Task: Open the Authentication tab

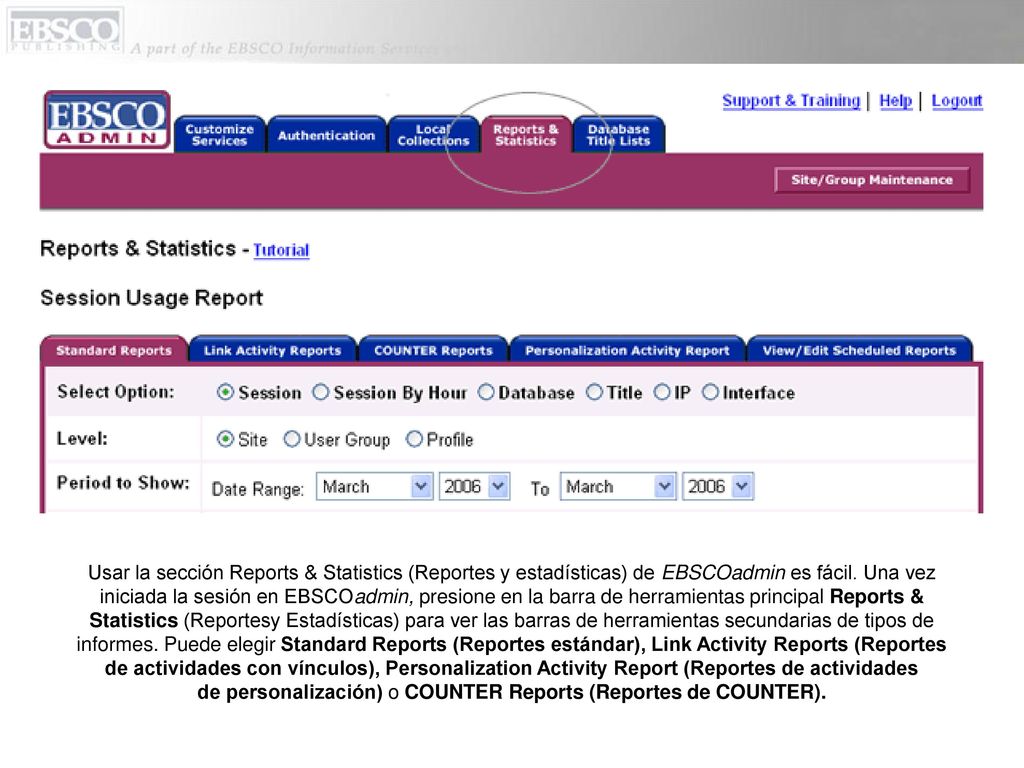Action: pyautogui.click(x=326, y=135)
